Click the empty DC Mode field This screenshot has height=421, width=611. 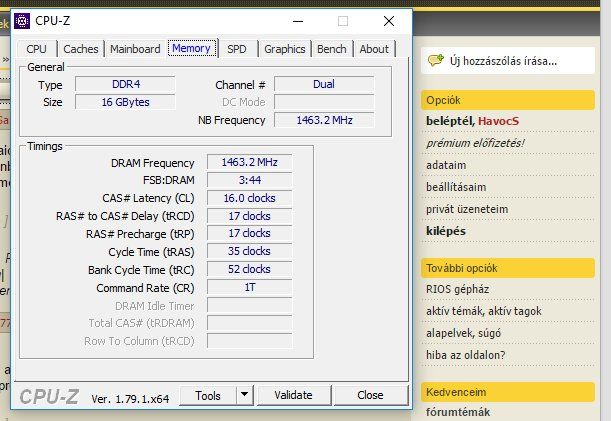click(324, 102)
